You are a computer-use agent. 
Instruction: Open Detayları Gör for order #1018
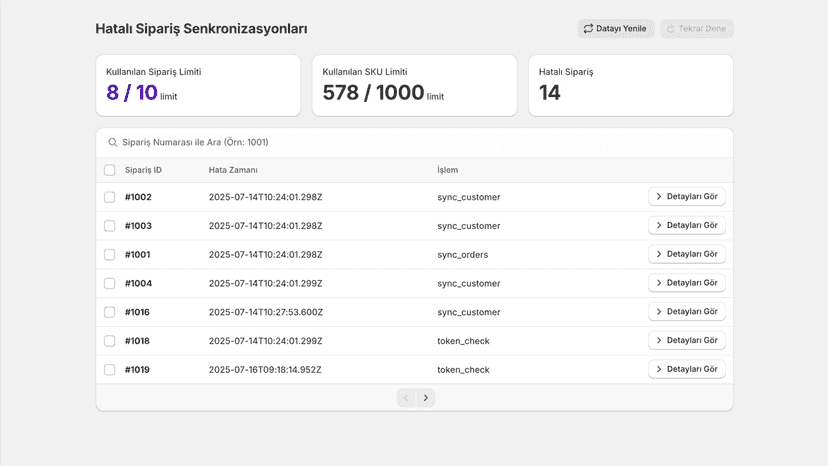(686, 340)
